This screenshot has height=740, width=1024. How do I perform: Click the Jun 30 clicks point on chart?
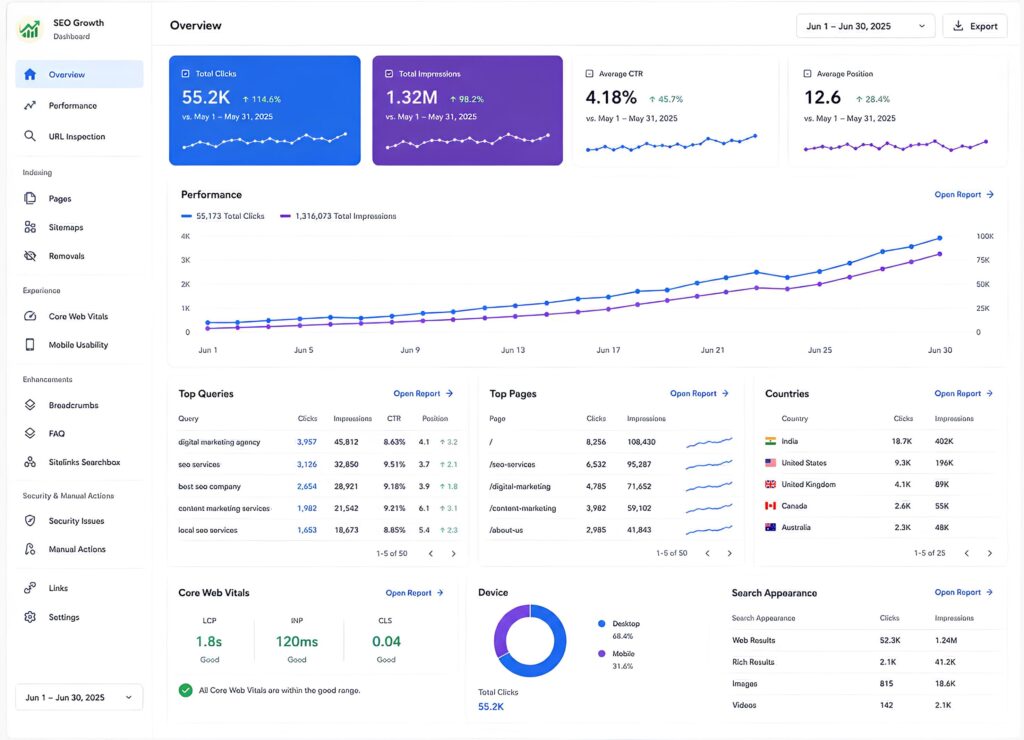pos(940,238)
